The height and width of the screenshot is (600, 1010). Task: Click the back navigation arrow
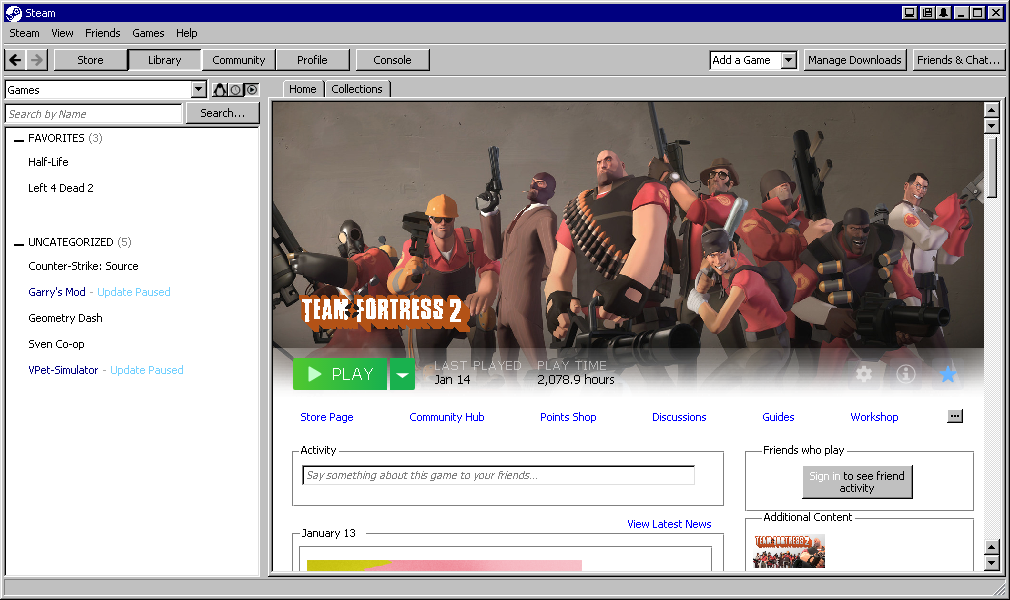[x=15, y=60]
